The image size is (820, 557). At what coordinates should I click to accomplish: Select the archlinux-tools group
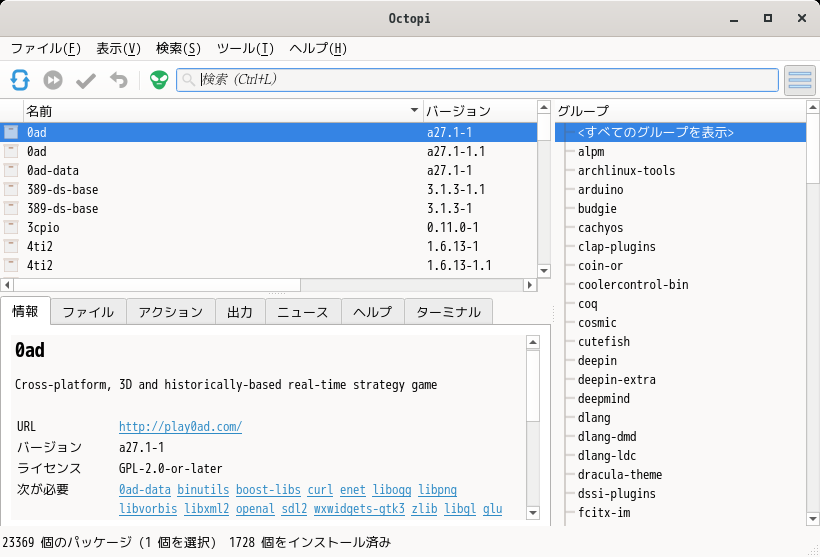627,170
